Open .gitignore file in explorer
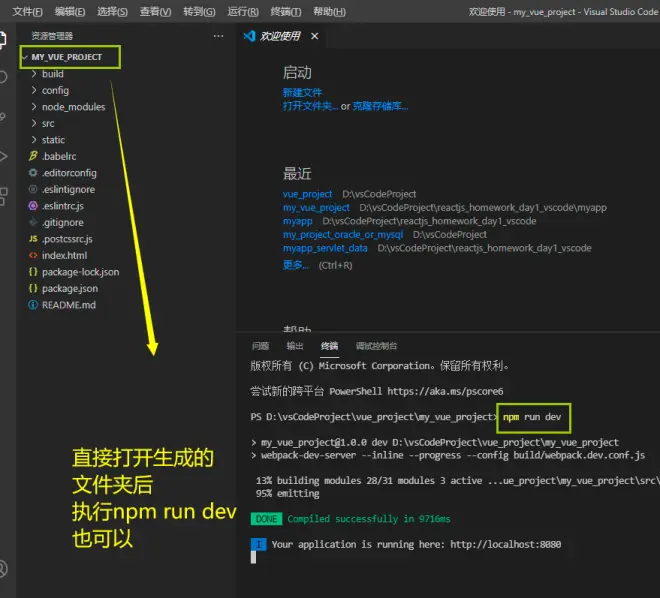Viewport: 660px width, 598px height. [63, 222]
